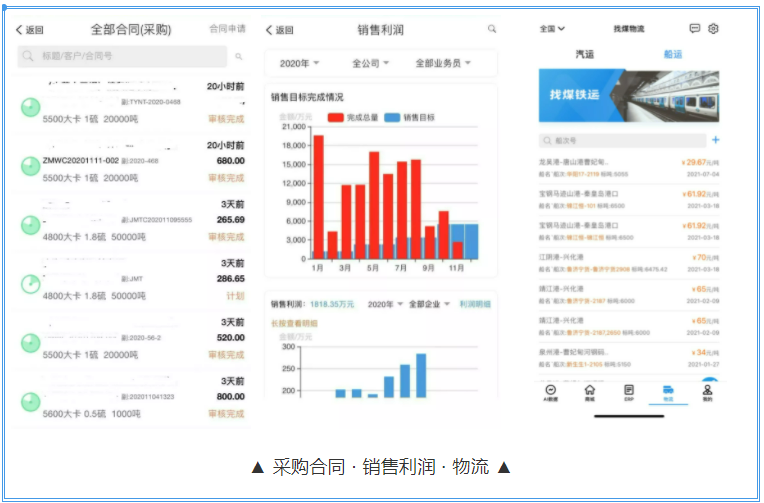Image resolution: width=764 pixels, height=503 pixels.
Task: Tap the search icon in contract search bar
Action: click(238, 57)
